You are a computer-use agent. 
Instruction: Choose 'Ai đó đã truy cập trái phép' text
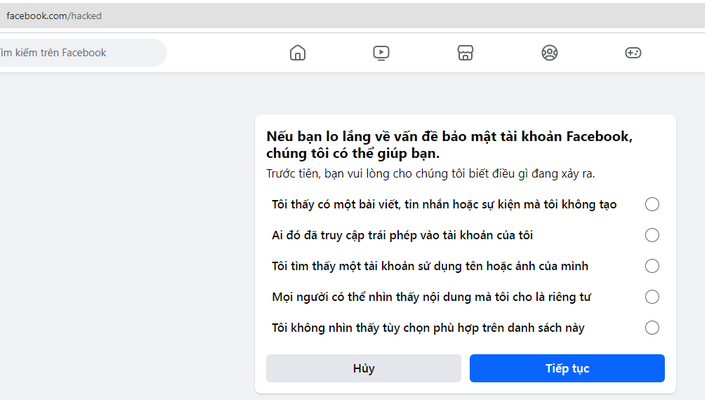pos(402,235)
